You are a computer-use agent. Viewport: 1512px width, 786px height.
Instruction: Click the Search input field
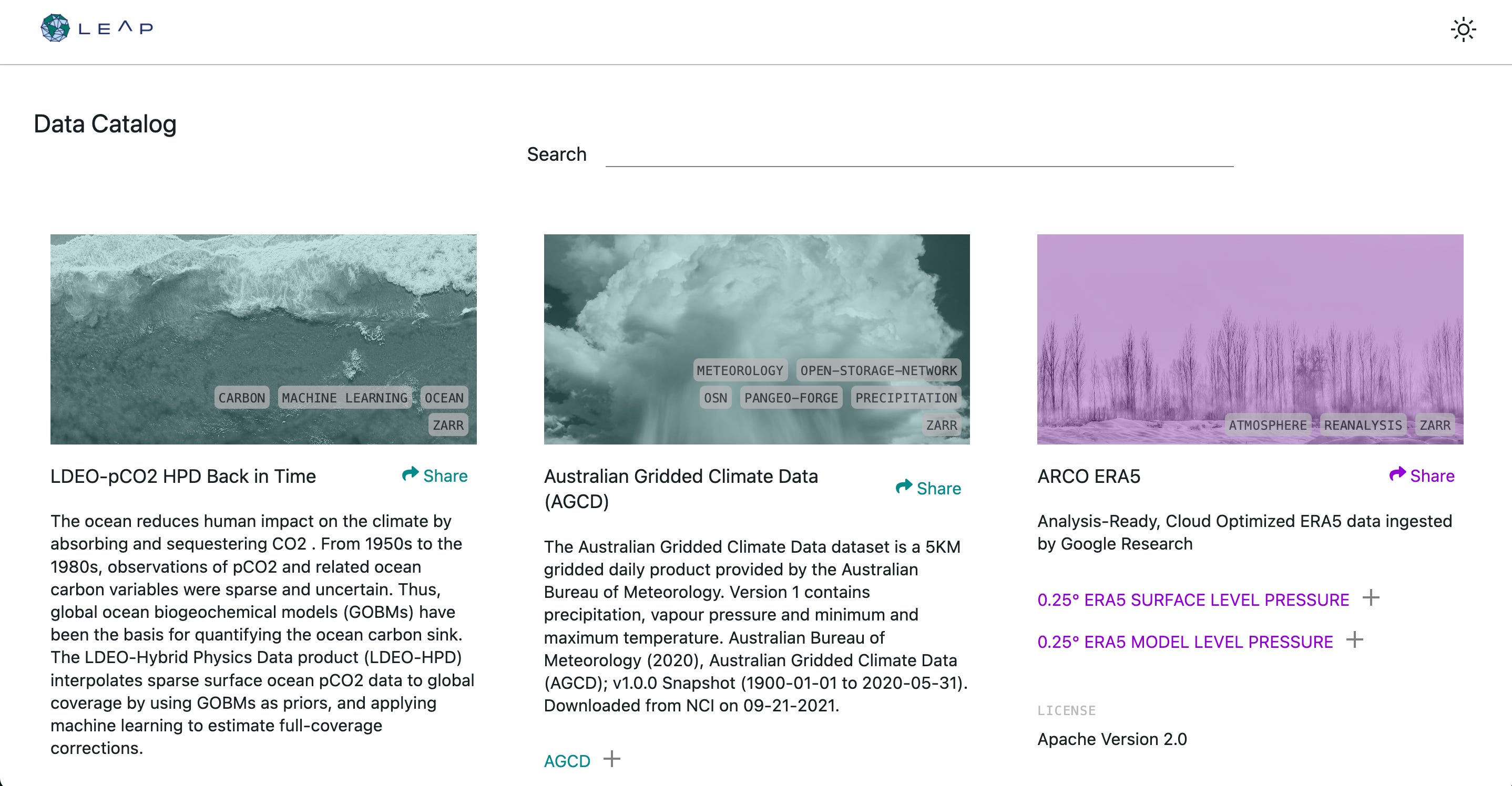pos(918,155)
